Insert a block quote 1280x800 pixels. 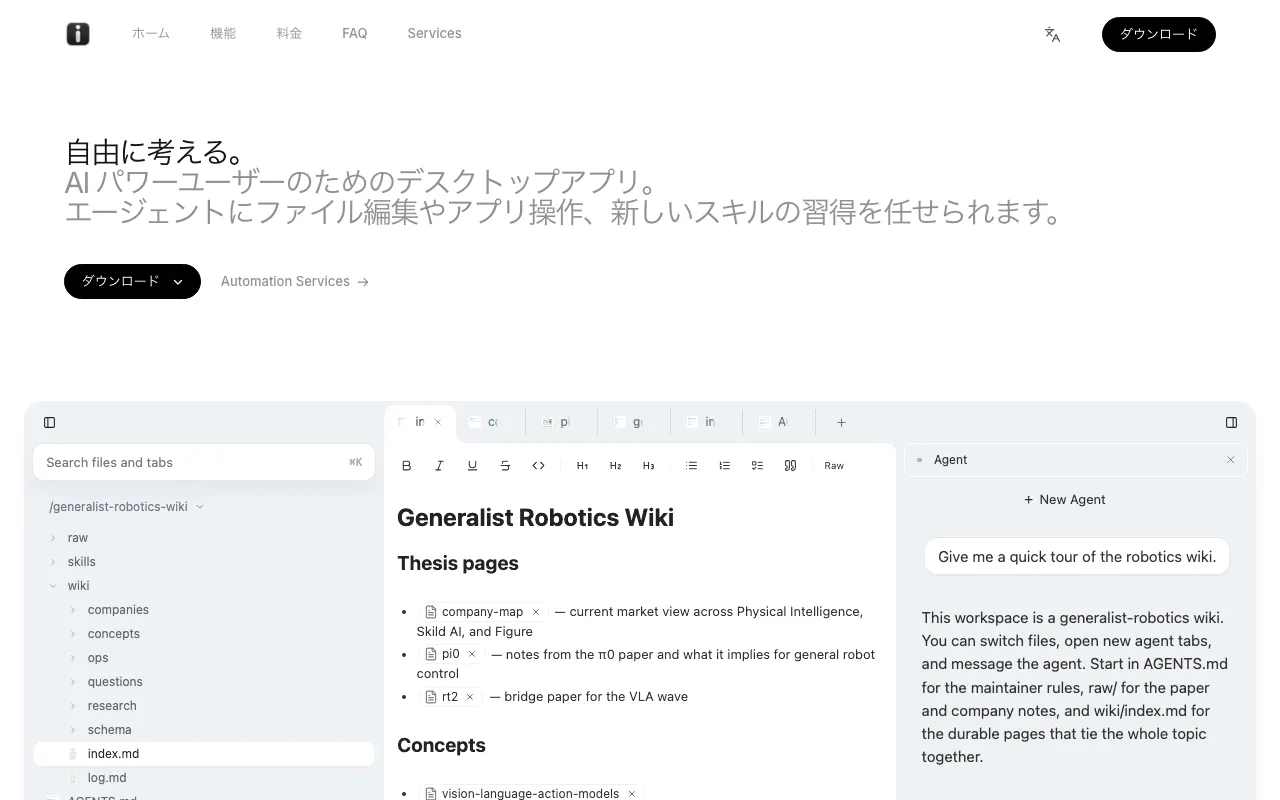tap(790, 465)
